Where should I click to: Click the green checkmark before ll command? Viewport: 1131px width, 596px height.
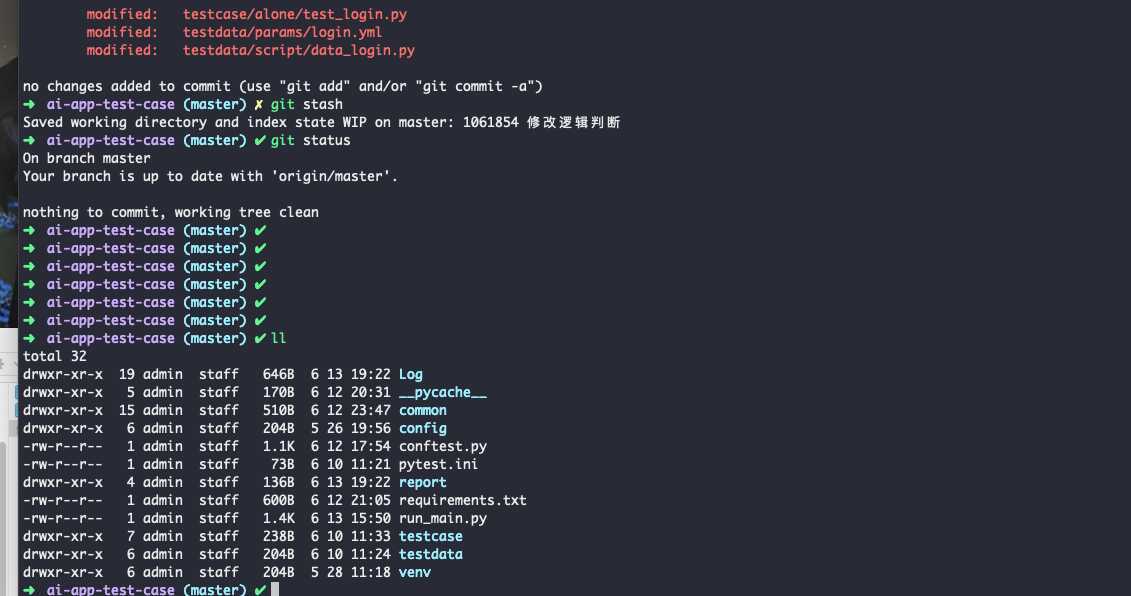pos(260,338)
